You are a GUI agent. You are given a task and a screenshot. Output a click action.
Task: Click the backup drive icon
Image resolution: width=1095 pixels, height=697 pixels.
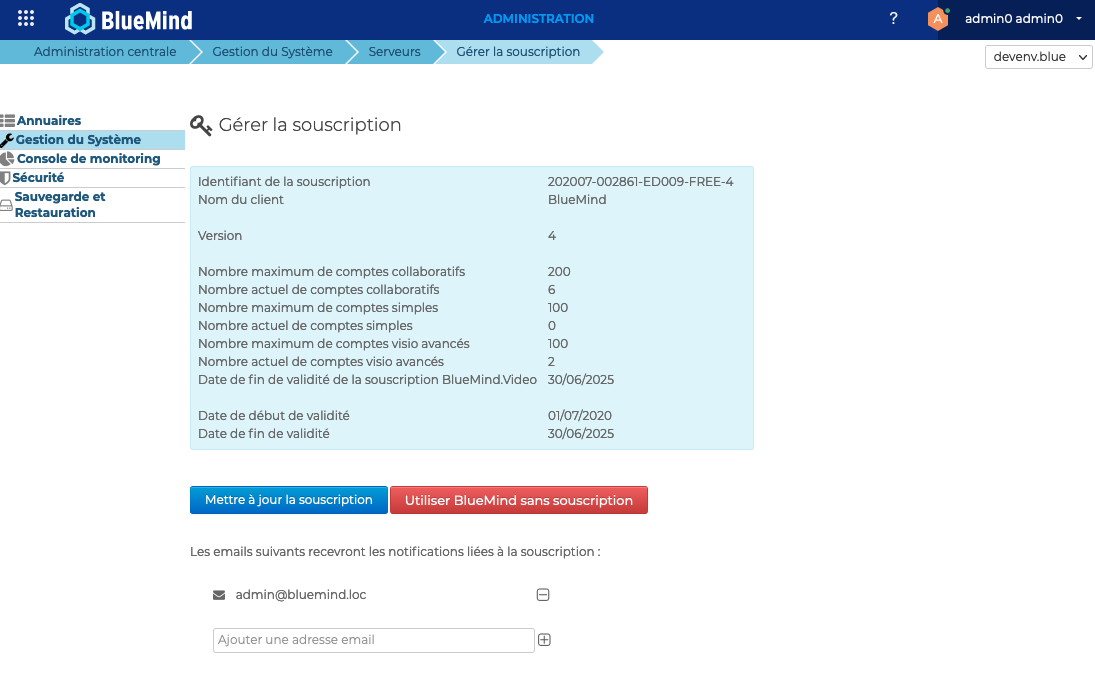[6, 205]
